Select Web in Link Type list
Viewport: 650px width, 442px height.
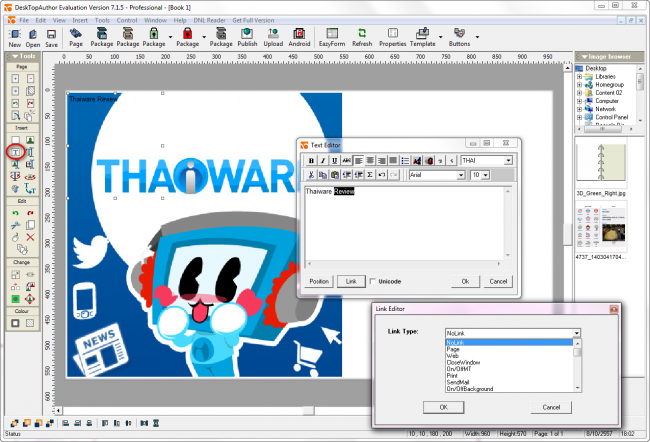click(x=453, y=356)
